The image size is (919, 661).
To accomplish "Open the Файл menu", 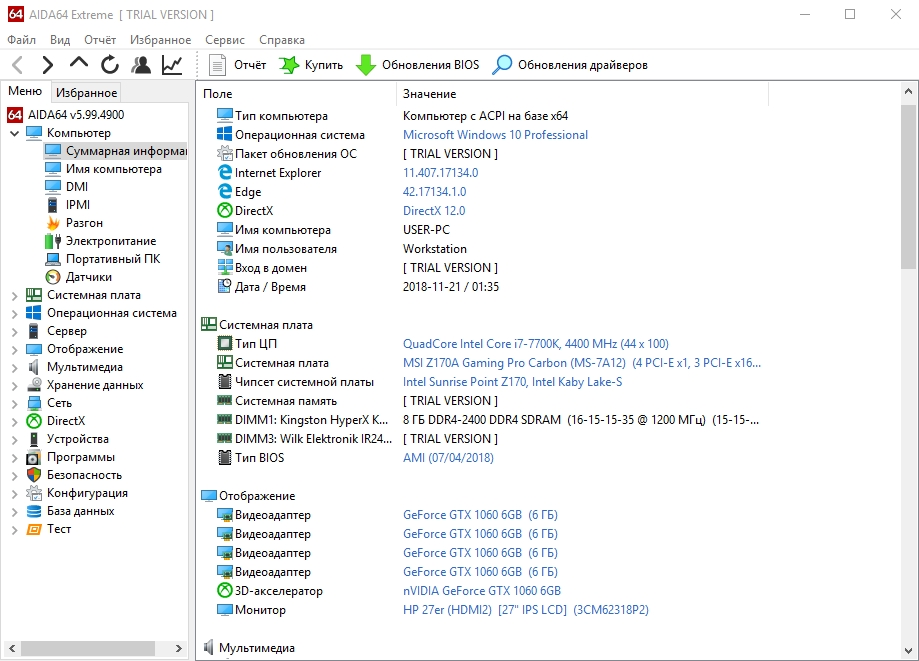I will 21,40.
